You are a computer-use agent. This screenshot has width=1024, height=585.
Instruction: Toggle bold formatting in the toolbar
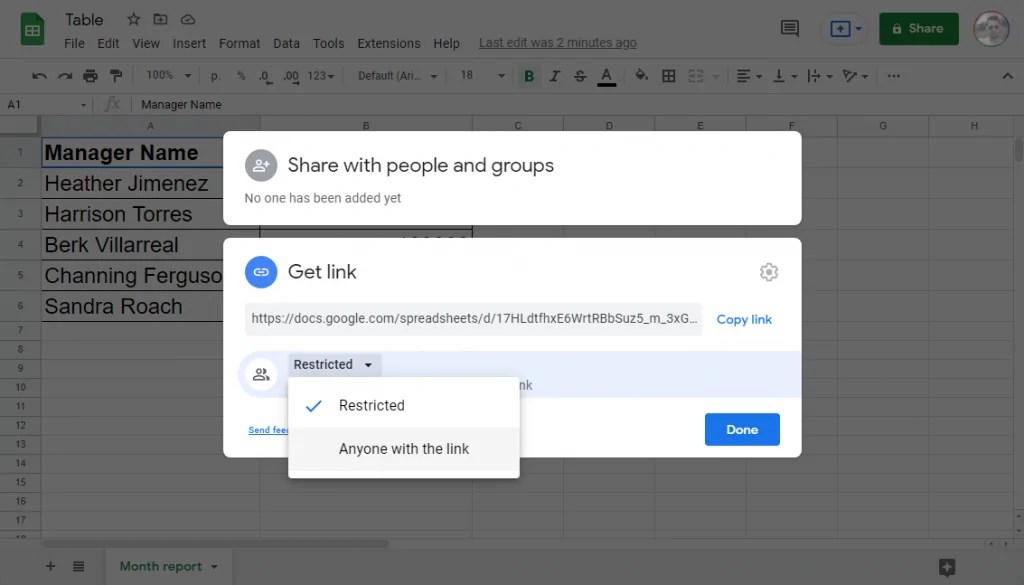(528, 75)
